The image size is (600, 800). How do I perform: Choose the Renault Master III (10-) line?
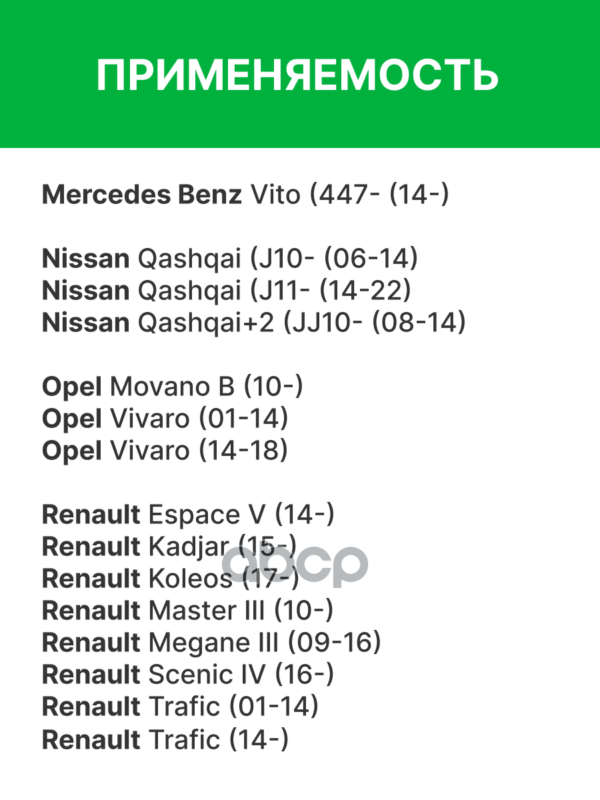(188, 610)
